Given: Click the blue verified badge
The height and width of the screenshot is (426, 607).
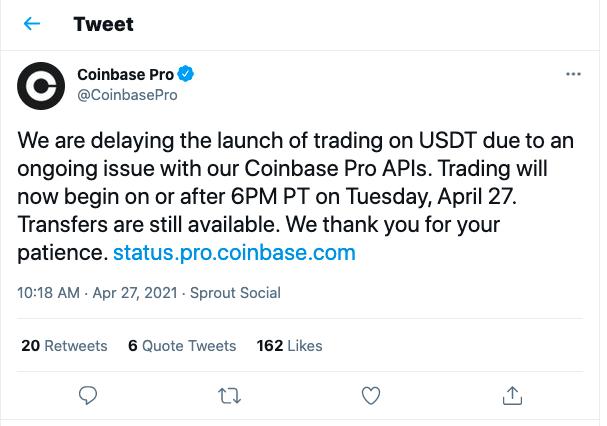Looking at the screenshot, I should pyautogui.click(x=187, y=74).
